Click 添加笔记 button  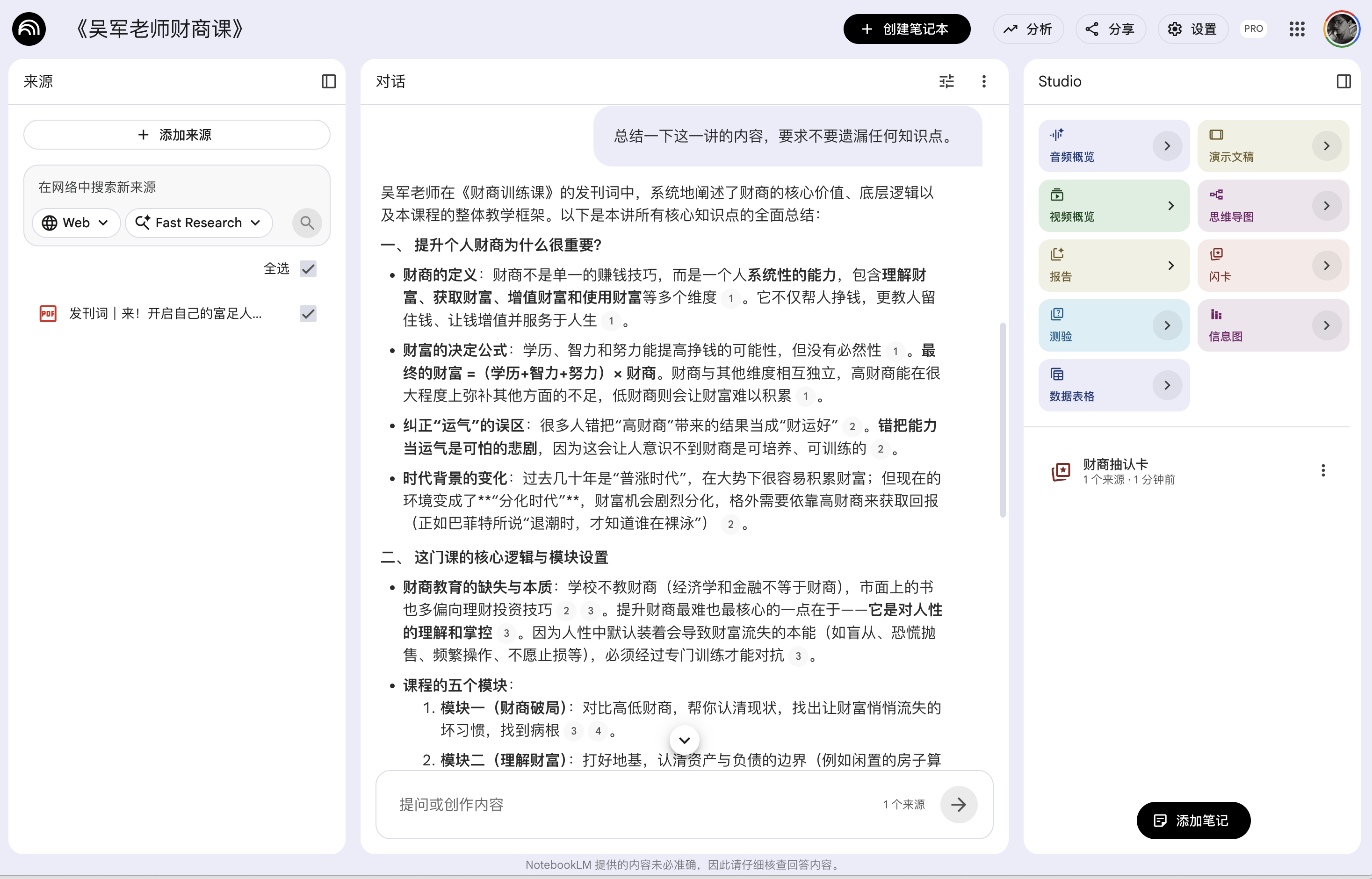coord(1193,821)
